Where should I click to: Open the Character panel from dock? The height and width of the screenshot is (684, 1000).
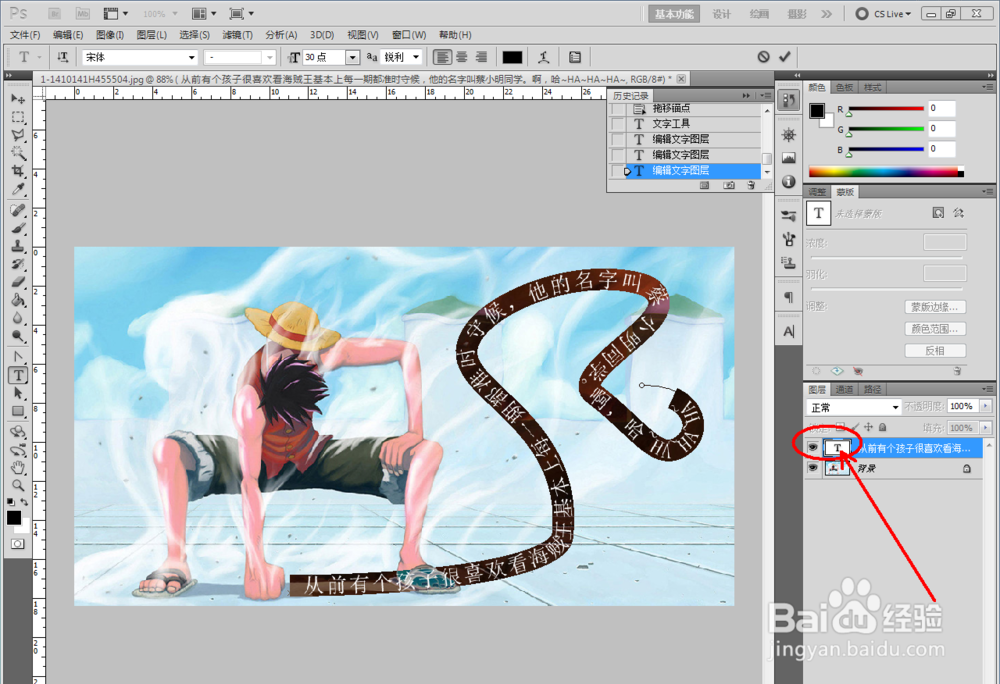pos(789,331)
